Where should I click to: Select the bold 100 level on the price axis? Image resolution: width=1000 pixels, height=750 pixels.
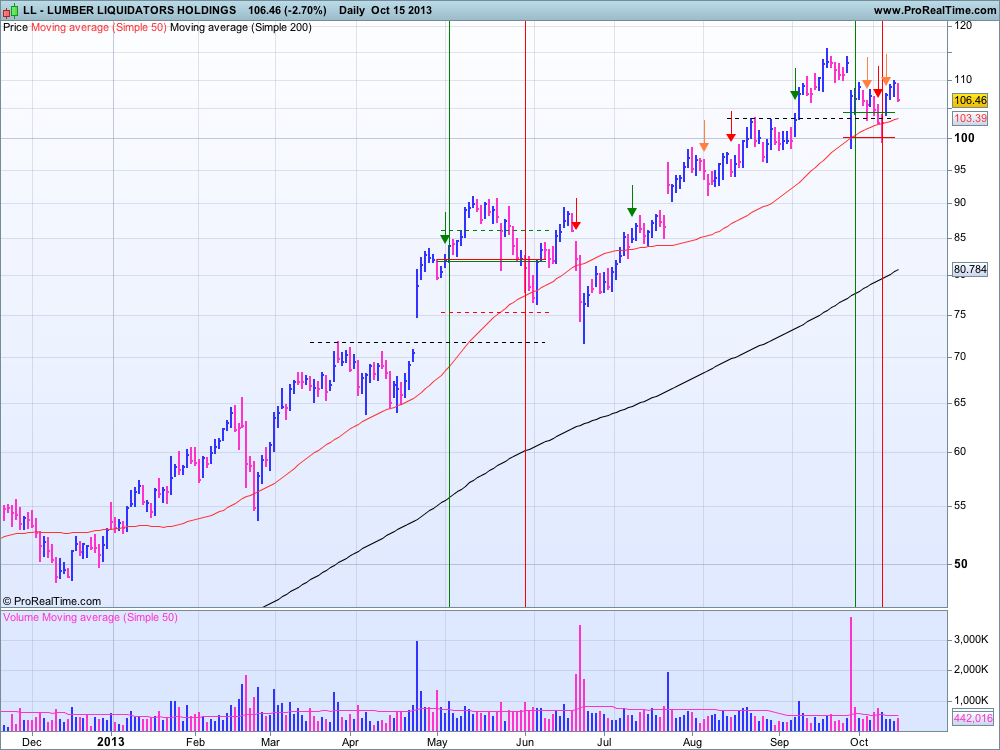coord(964,138)
